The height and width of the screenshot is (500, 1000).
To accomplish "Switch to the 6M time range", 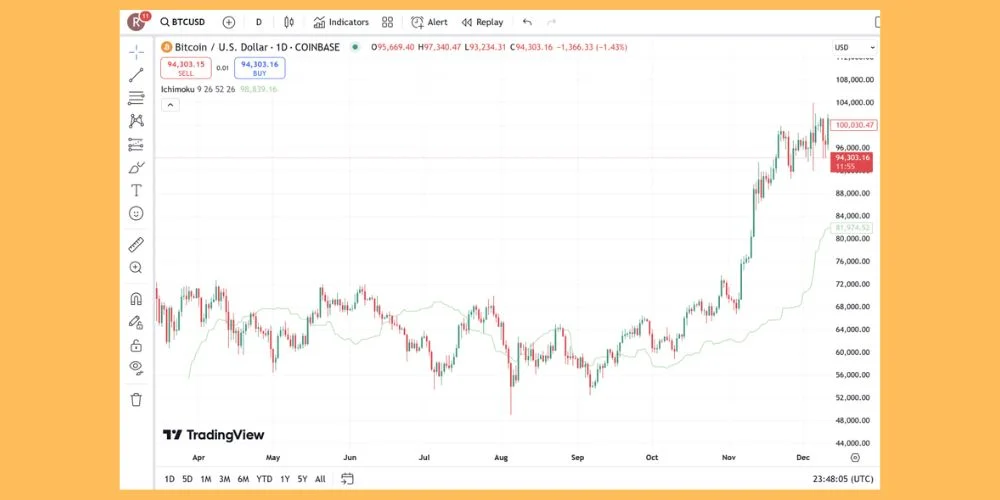I will coord(243,479).
